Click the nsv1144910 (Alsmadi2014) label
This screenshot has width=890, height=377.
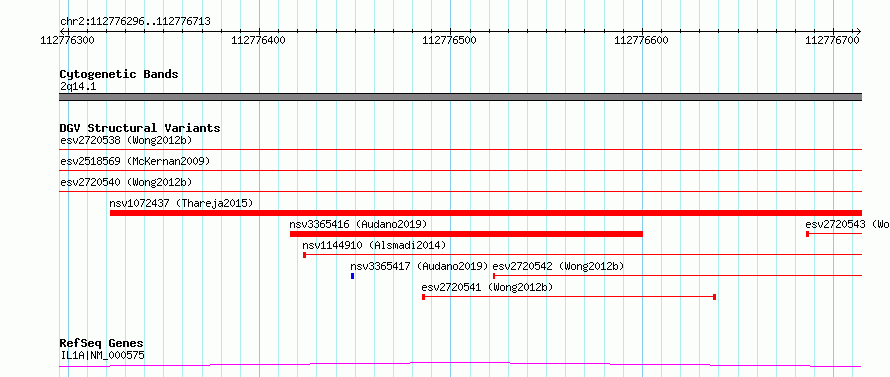tap(374, 245)
